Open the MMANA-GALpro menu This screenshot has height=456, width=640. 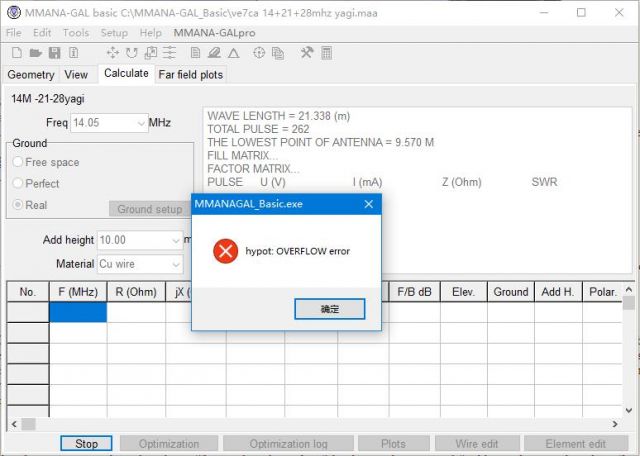[x=214, y=33]
